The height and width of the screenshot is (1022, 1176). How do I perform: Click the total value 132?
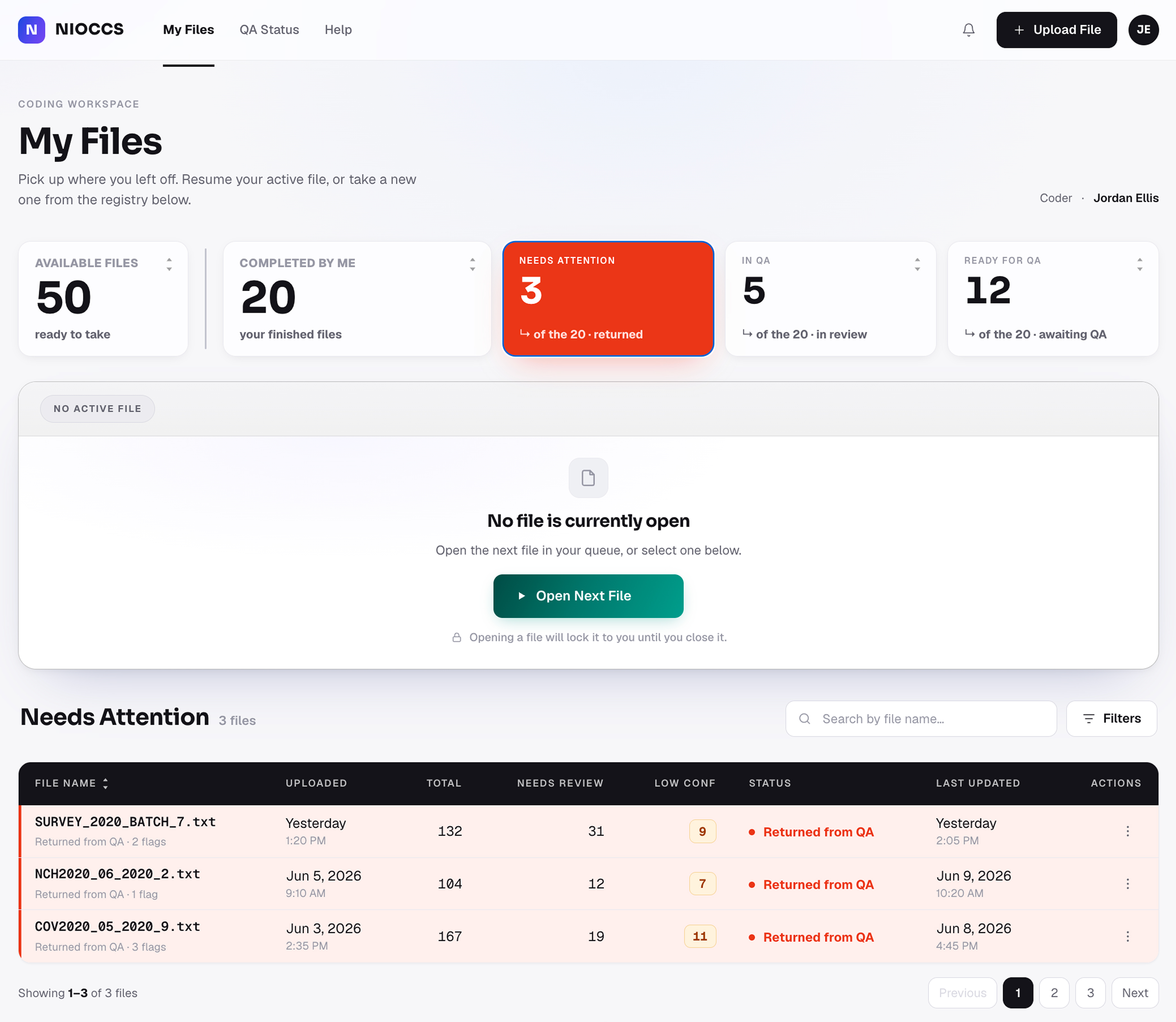click(449, 831)
